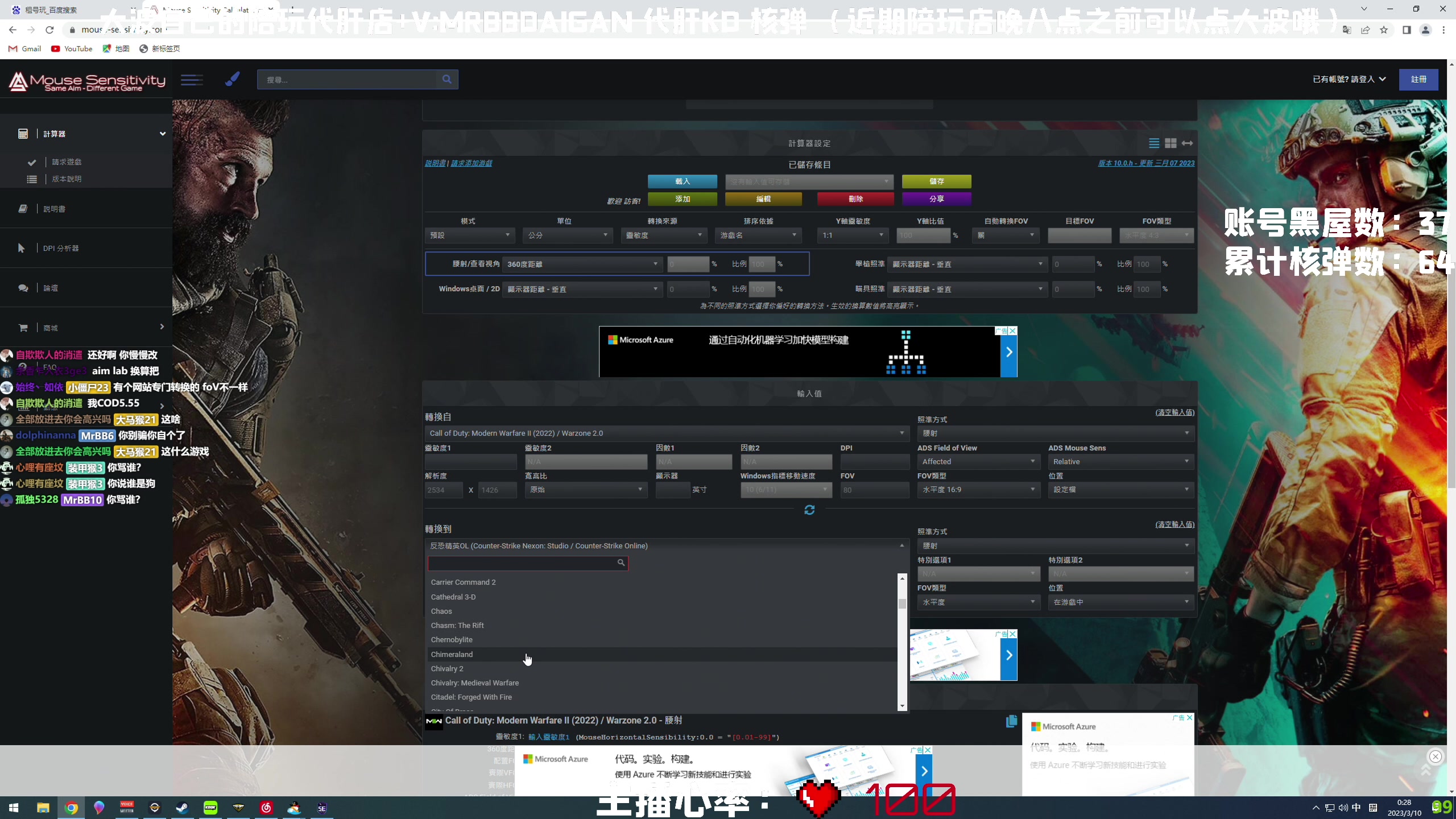Click the game list scrollbar down arrow

point(902,706)
